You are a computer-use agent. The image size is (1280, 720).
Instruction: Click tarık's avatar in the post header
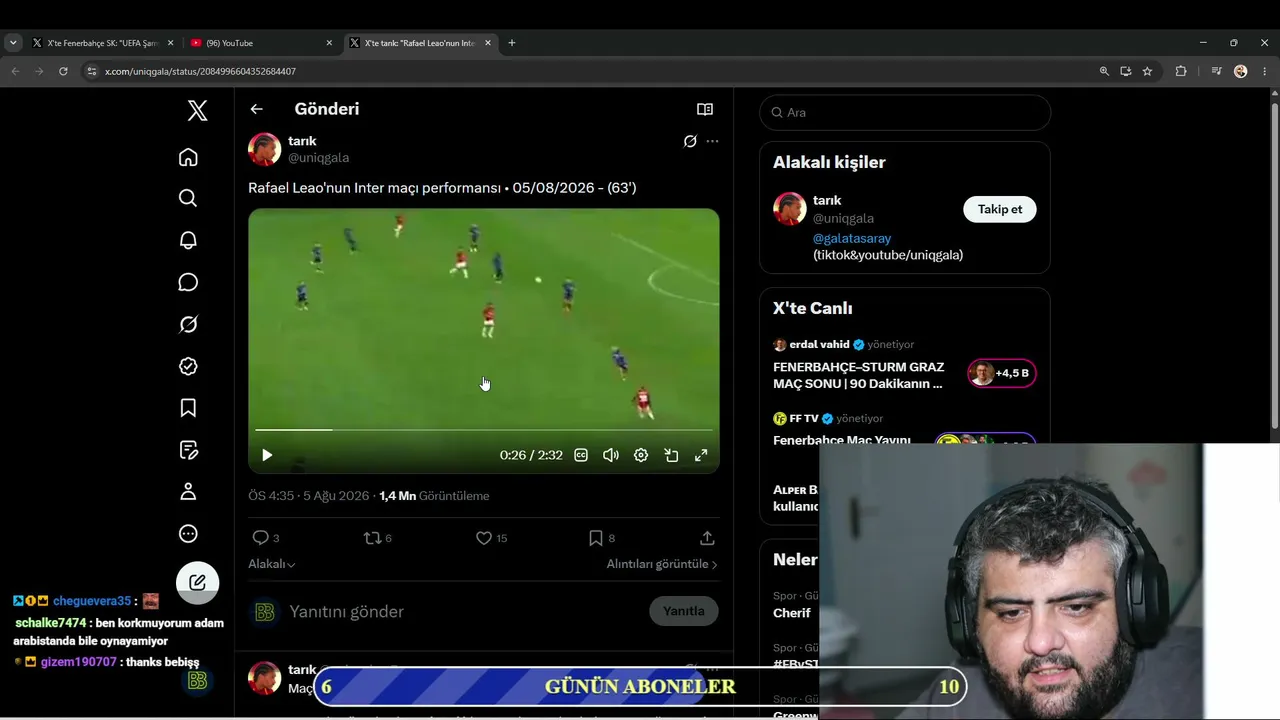(265, 149)
